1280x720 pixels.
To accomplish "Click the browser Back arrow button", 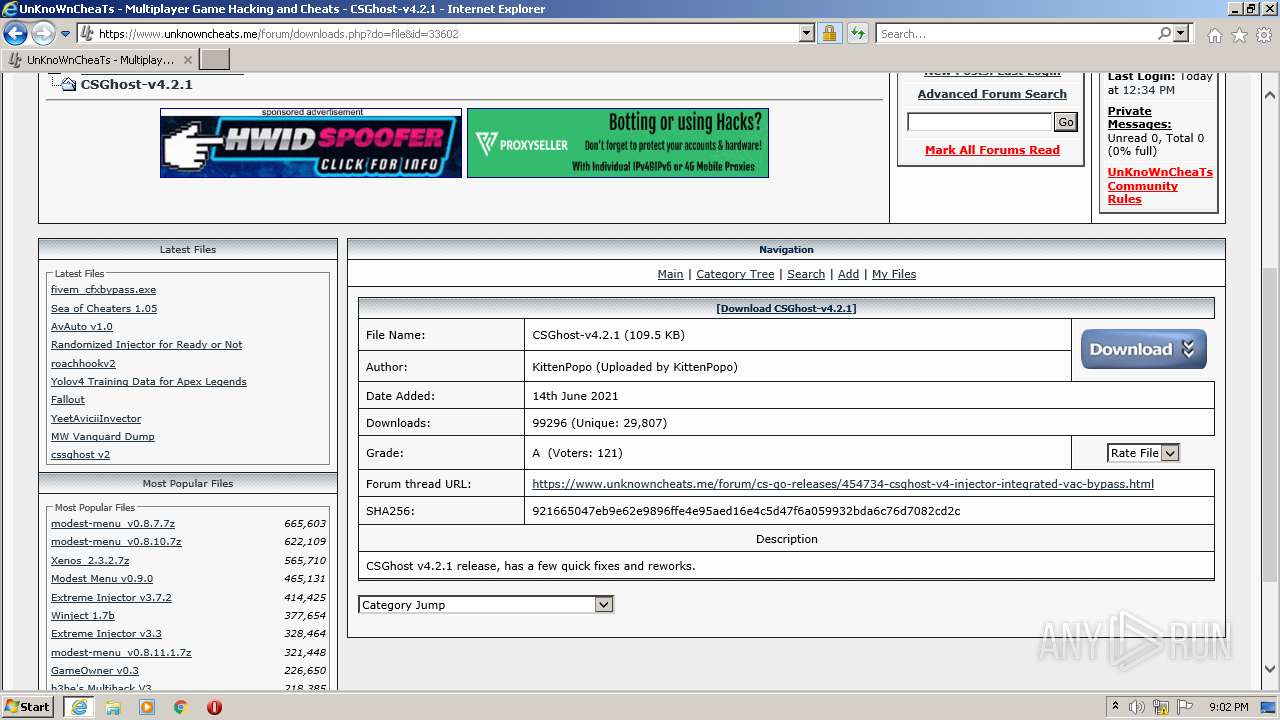I will pos(16,34).
